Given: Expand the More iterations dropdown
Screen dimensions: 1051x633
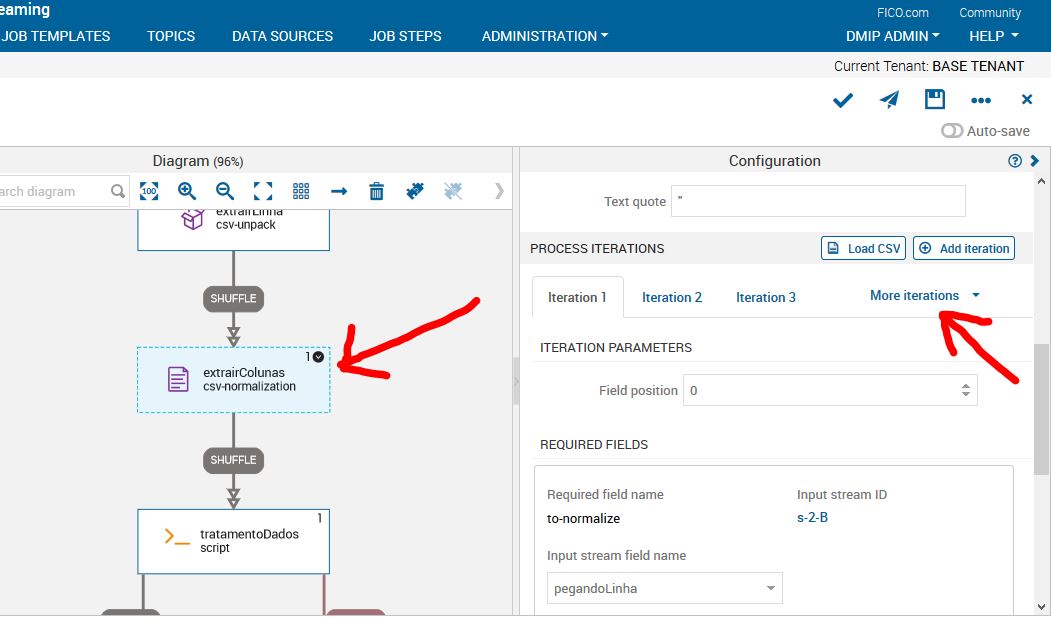Looking at the screenshot, I should pos(924,295).
